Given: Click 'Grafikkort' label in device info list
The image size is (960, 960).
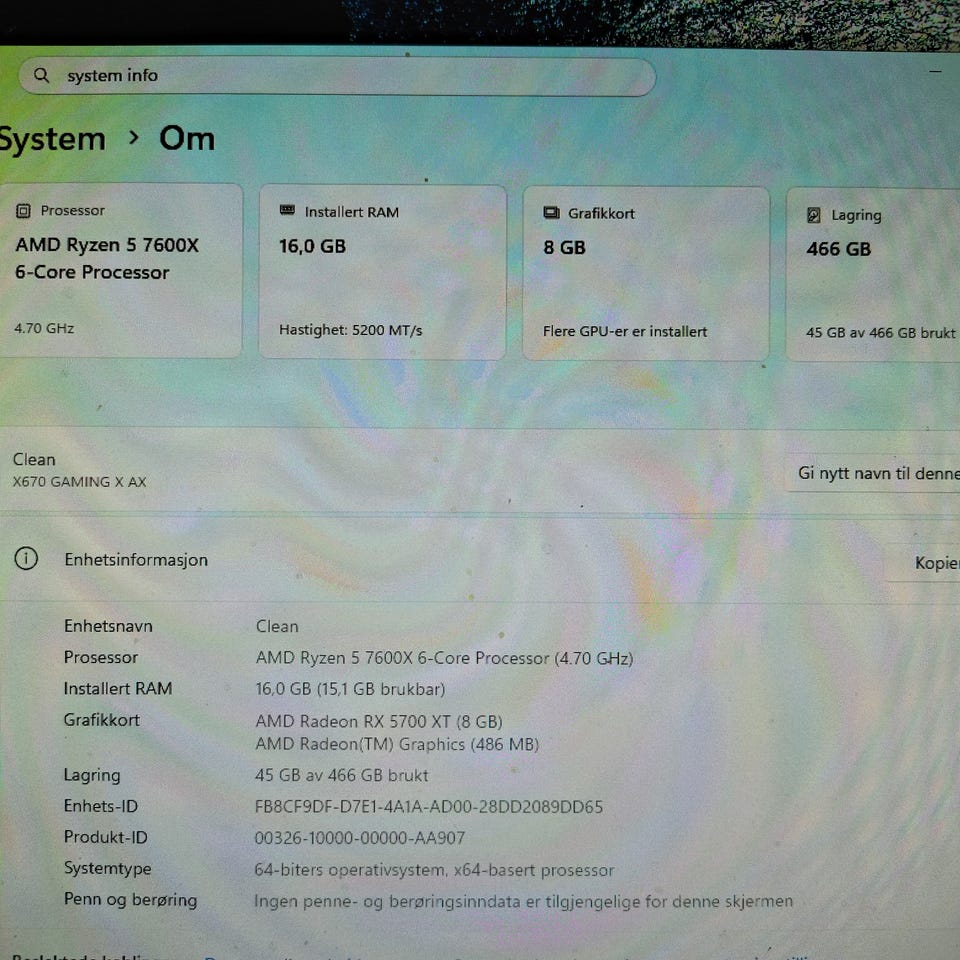Looking at the screenshot, I should (102, 719).
